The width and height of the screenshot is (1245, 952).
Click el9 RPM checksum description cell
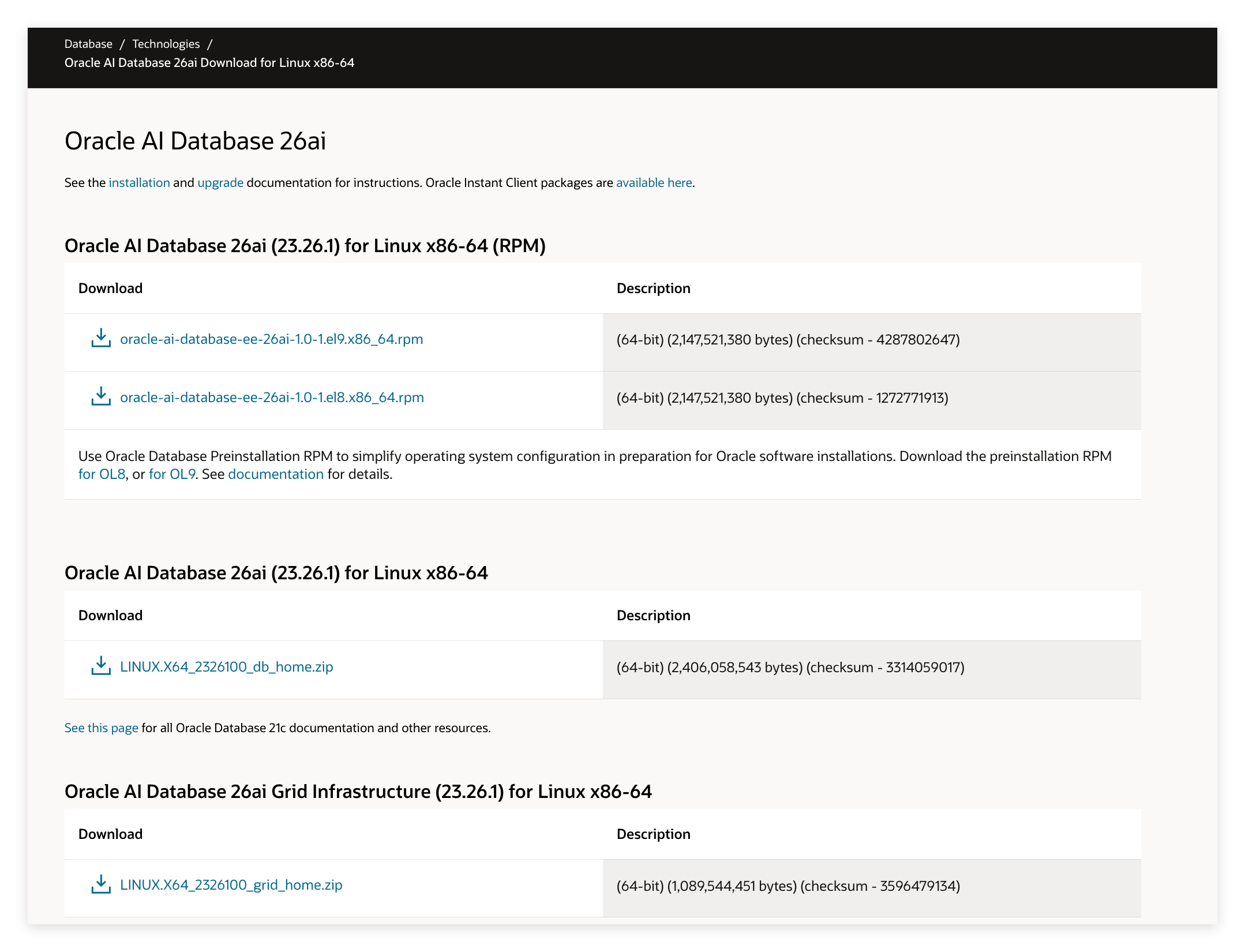(788, 340)
